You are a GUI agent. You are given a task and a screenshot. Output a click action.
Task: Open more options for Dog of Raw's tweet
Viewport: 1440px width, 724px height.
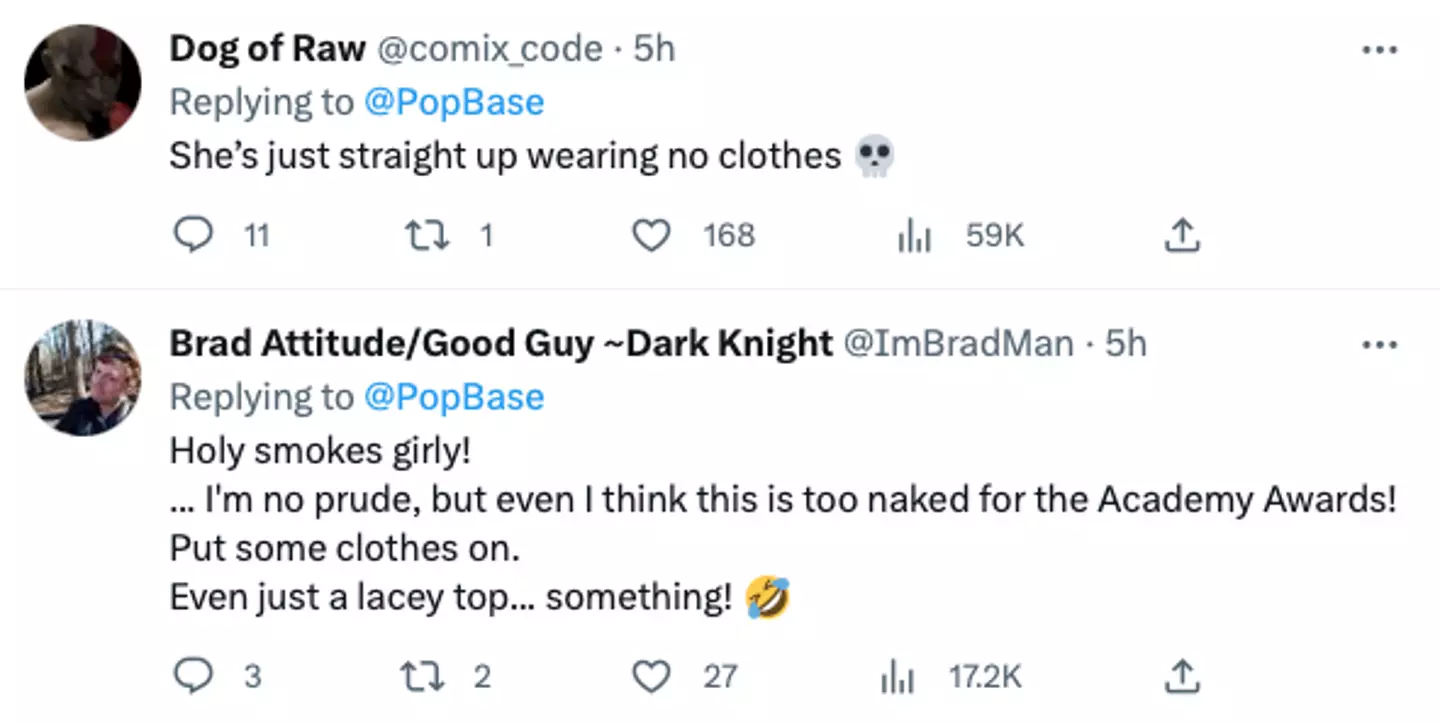pos(1380,50)
